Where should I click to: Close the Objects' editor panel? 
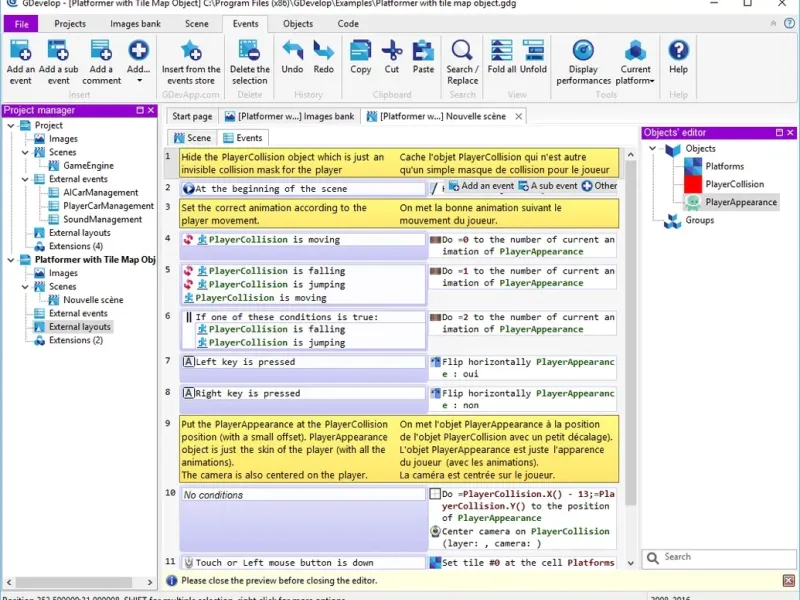(x=790, y=133)
